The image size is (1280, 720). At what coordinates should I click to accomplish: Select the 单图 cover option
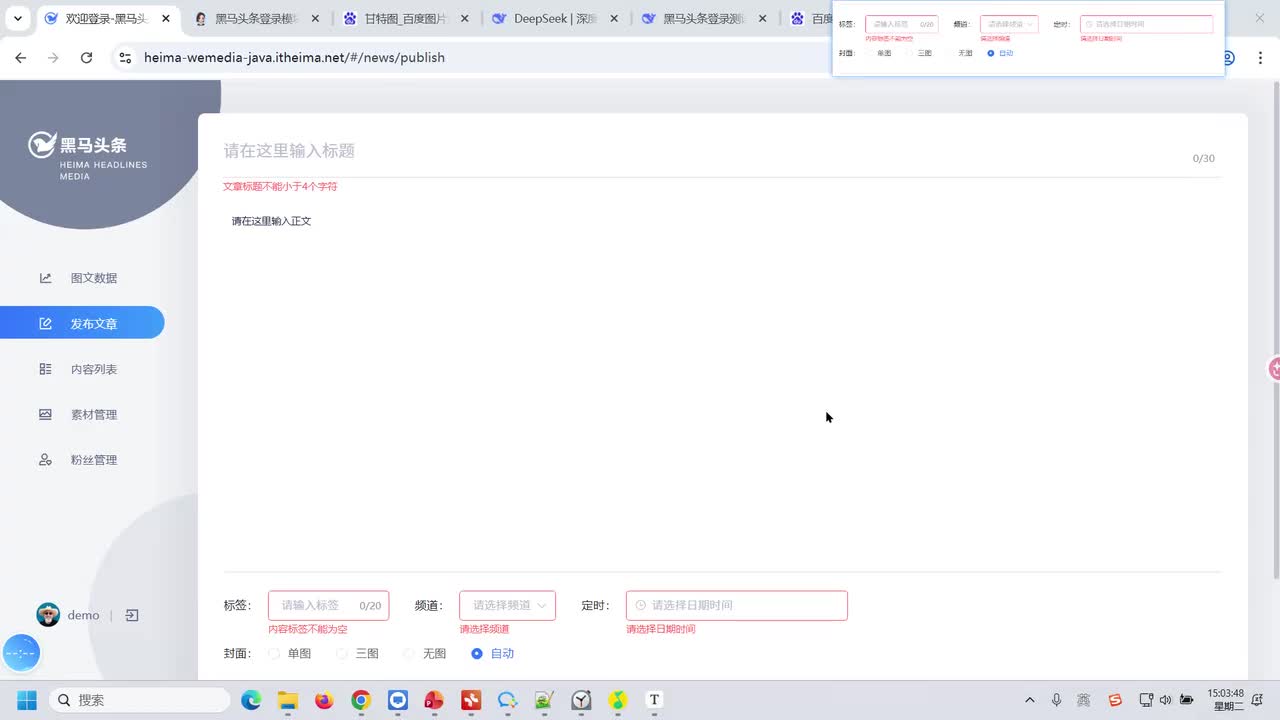tap(289, 653)
